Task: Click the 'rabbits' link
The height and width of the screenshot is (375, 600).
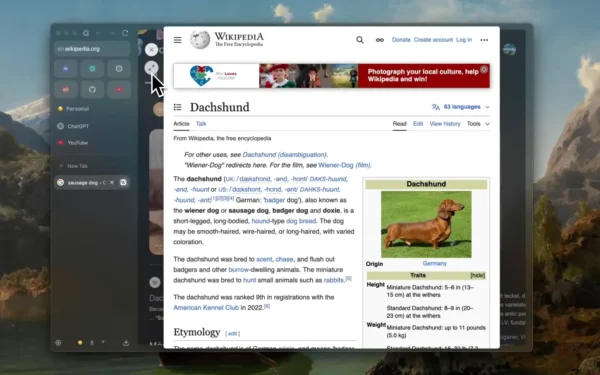Action: click(334, 280)
